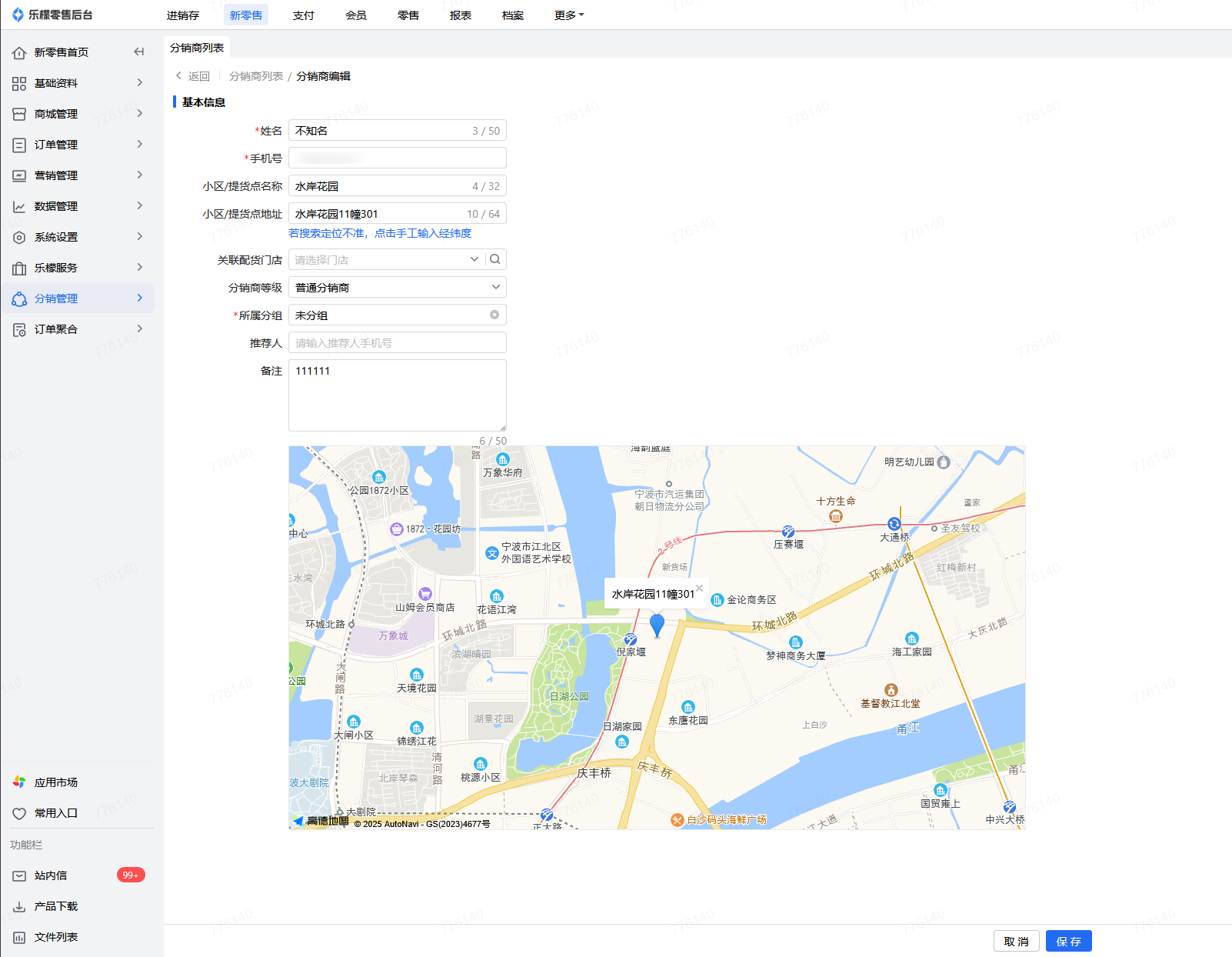Viewport: 1232px width, 957px height.
Task: Open the 报表 top menu
Action: click(461, 15)
